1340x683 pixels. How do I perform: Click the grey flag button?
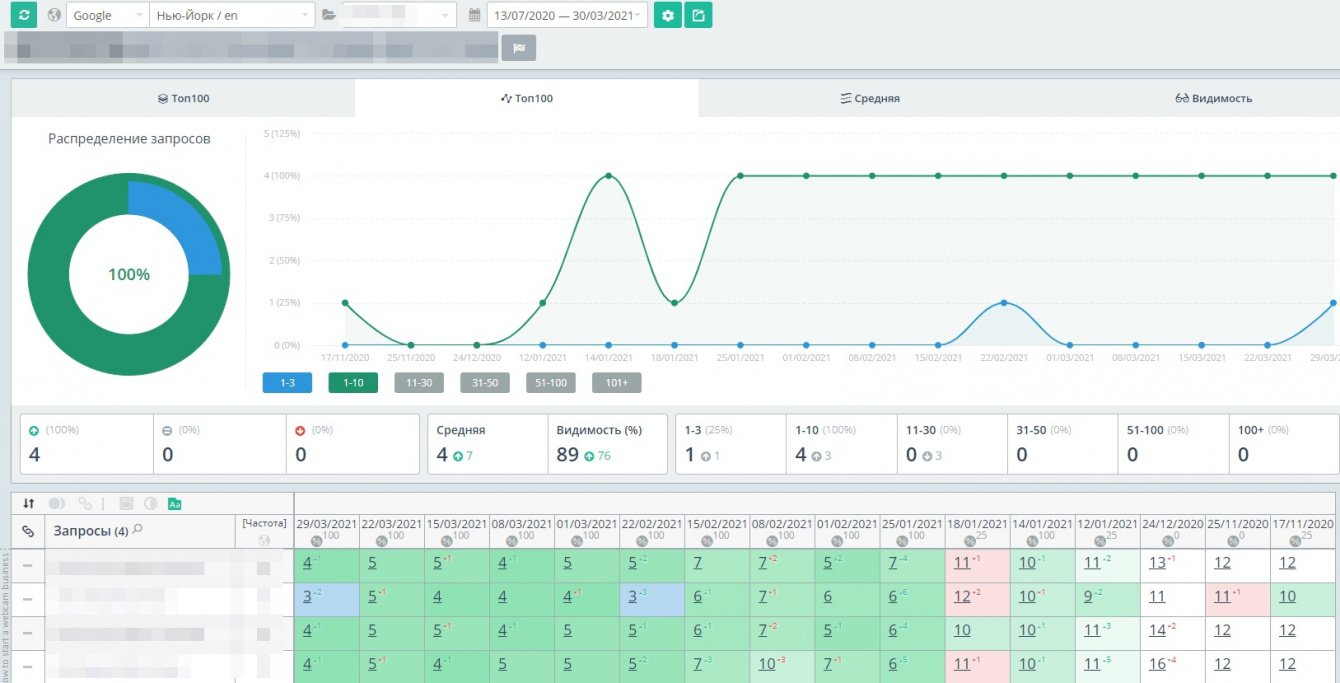pyautogui.click(x=519, y=47)
